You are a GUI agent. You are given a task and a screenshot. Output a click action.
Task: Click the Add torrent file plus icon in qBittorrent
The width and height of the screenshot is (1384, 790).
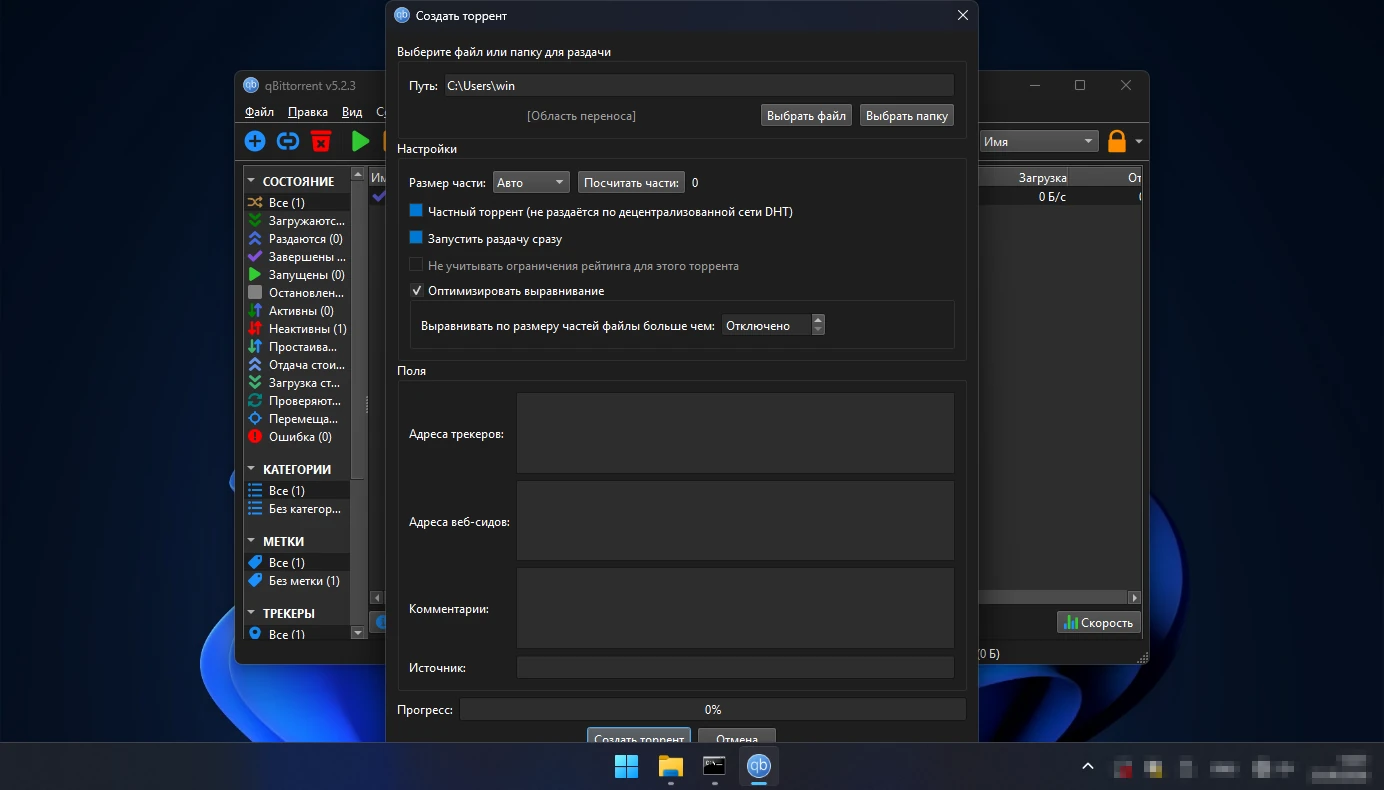(255, 142)
